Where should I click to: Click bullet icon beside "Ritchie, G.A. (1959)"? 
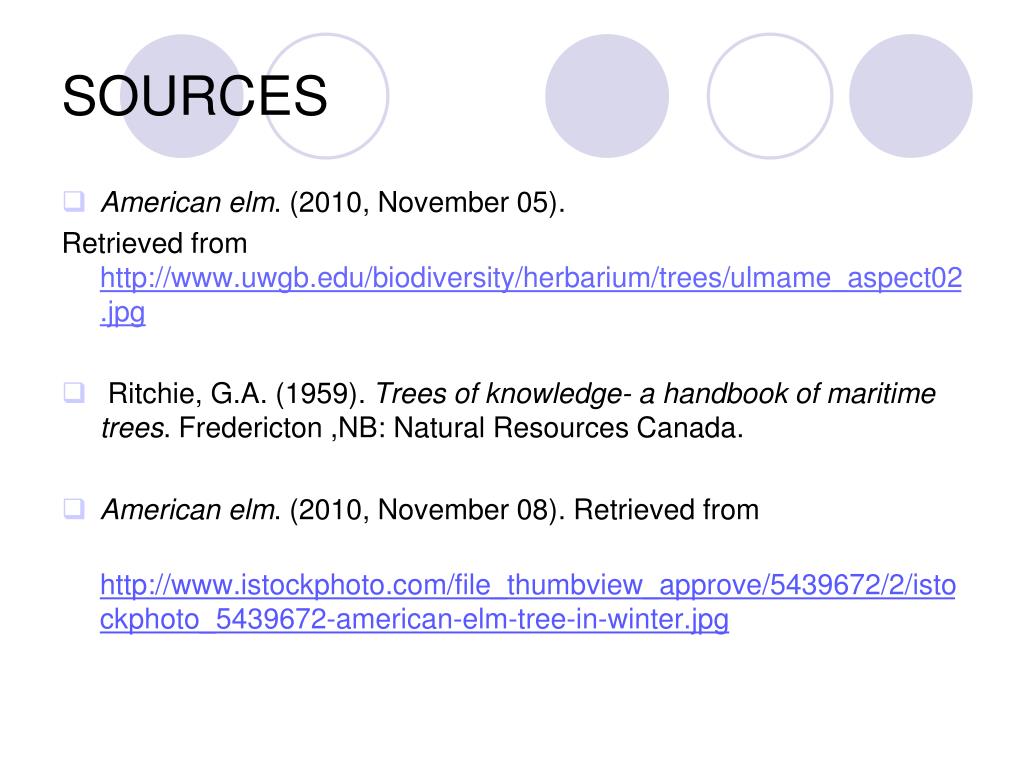pos(74,392)
